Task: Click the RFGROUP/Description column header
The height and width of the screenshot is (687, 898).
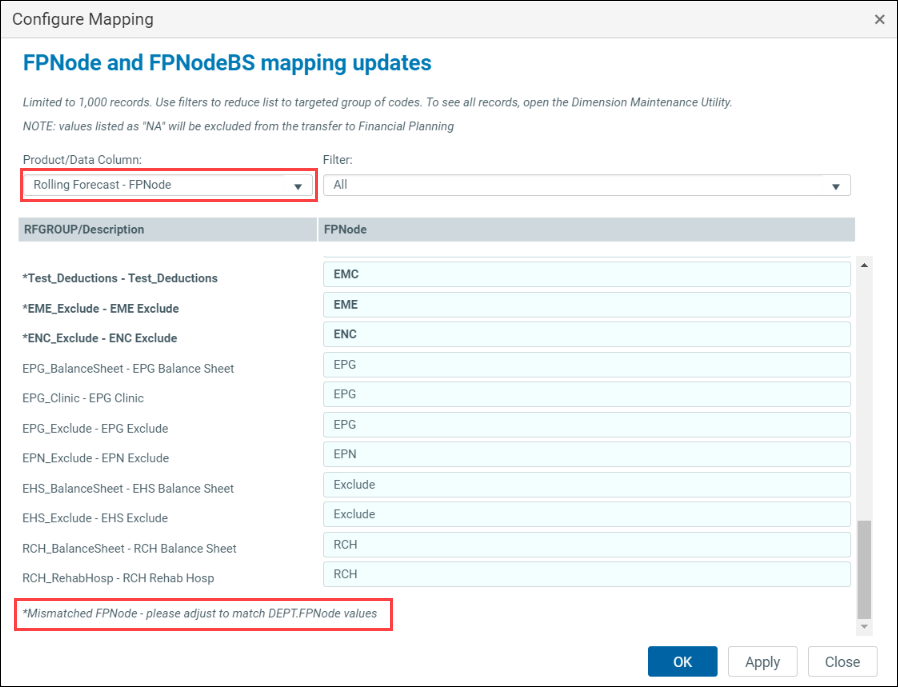Action: tap(167, 230)
